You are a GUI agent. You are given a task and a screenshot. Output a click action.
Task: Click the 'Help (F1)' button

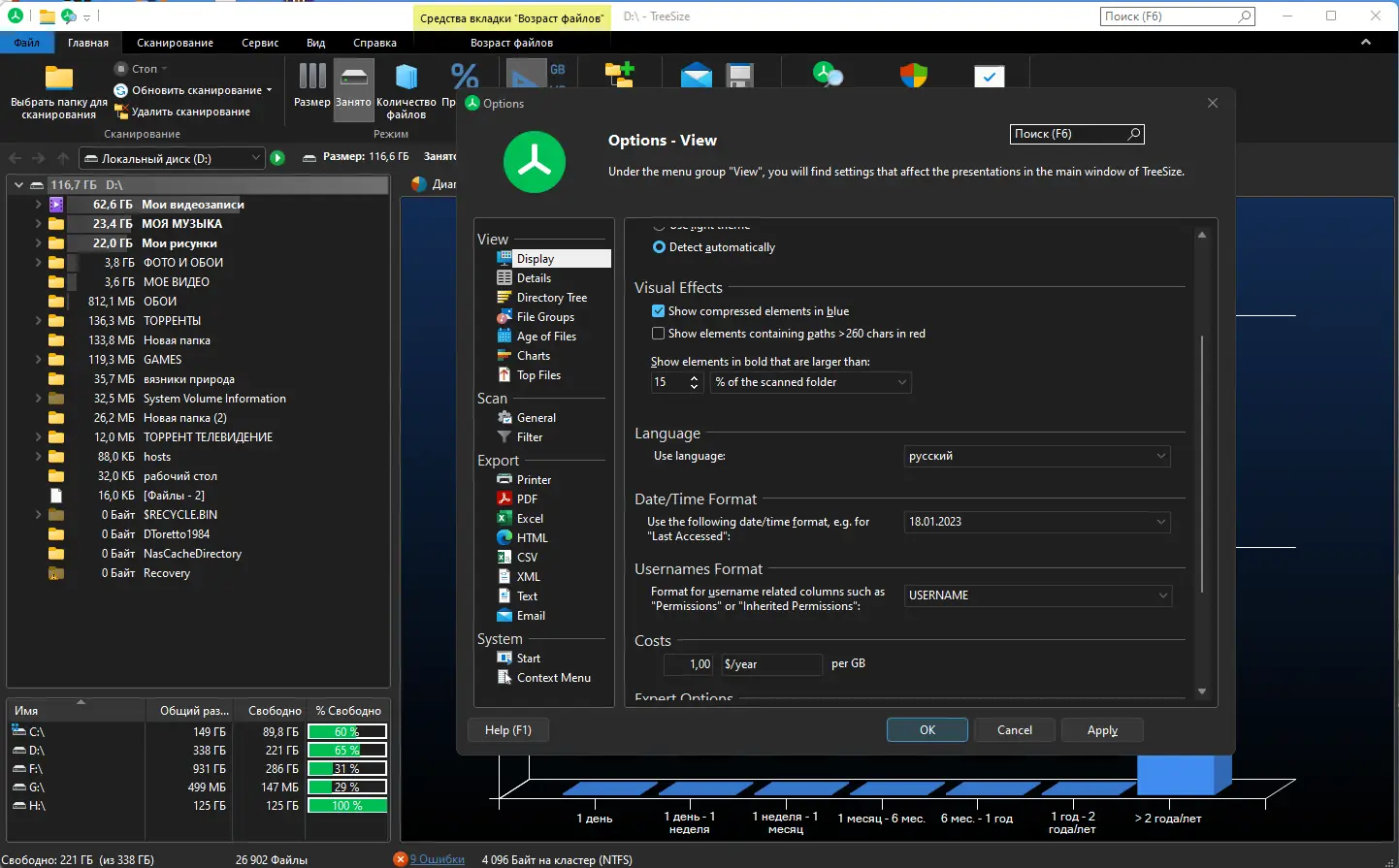click(508, 730)
